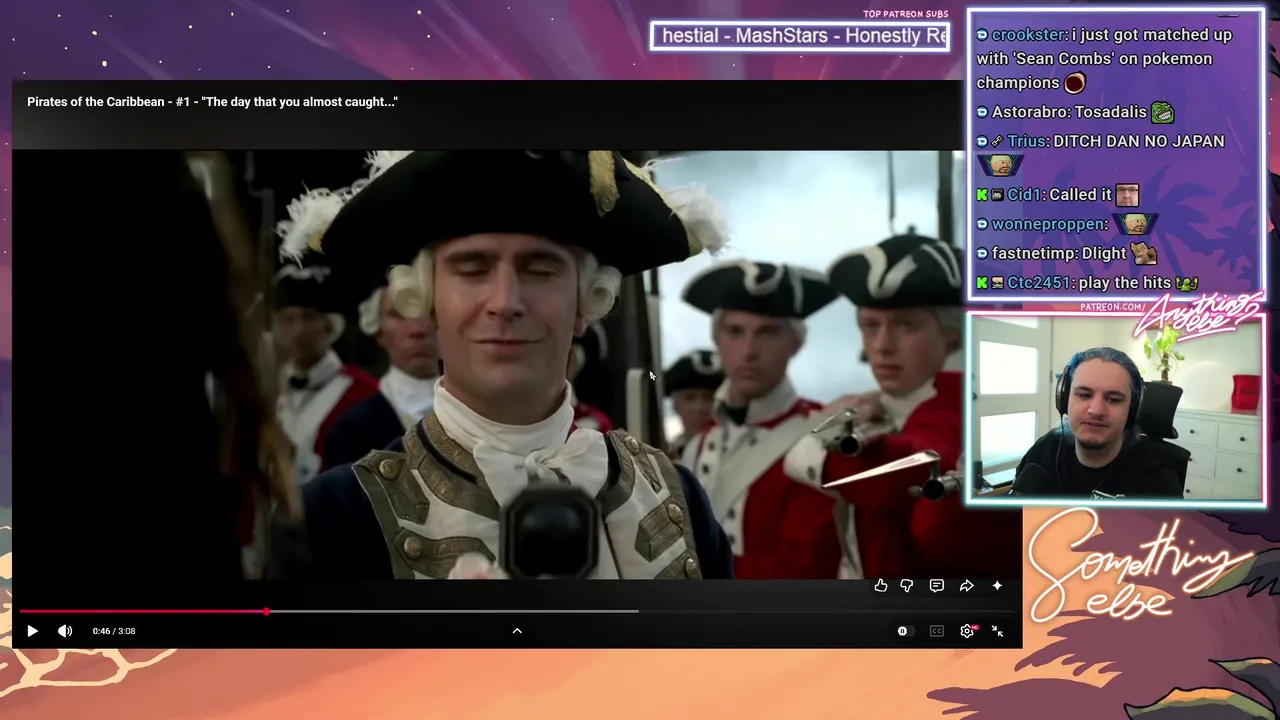Open the video title 'Pirates of the Caribbean - #1'
The image size is (1280, 720).
(212, 102)
